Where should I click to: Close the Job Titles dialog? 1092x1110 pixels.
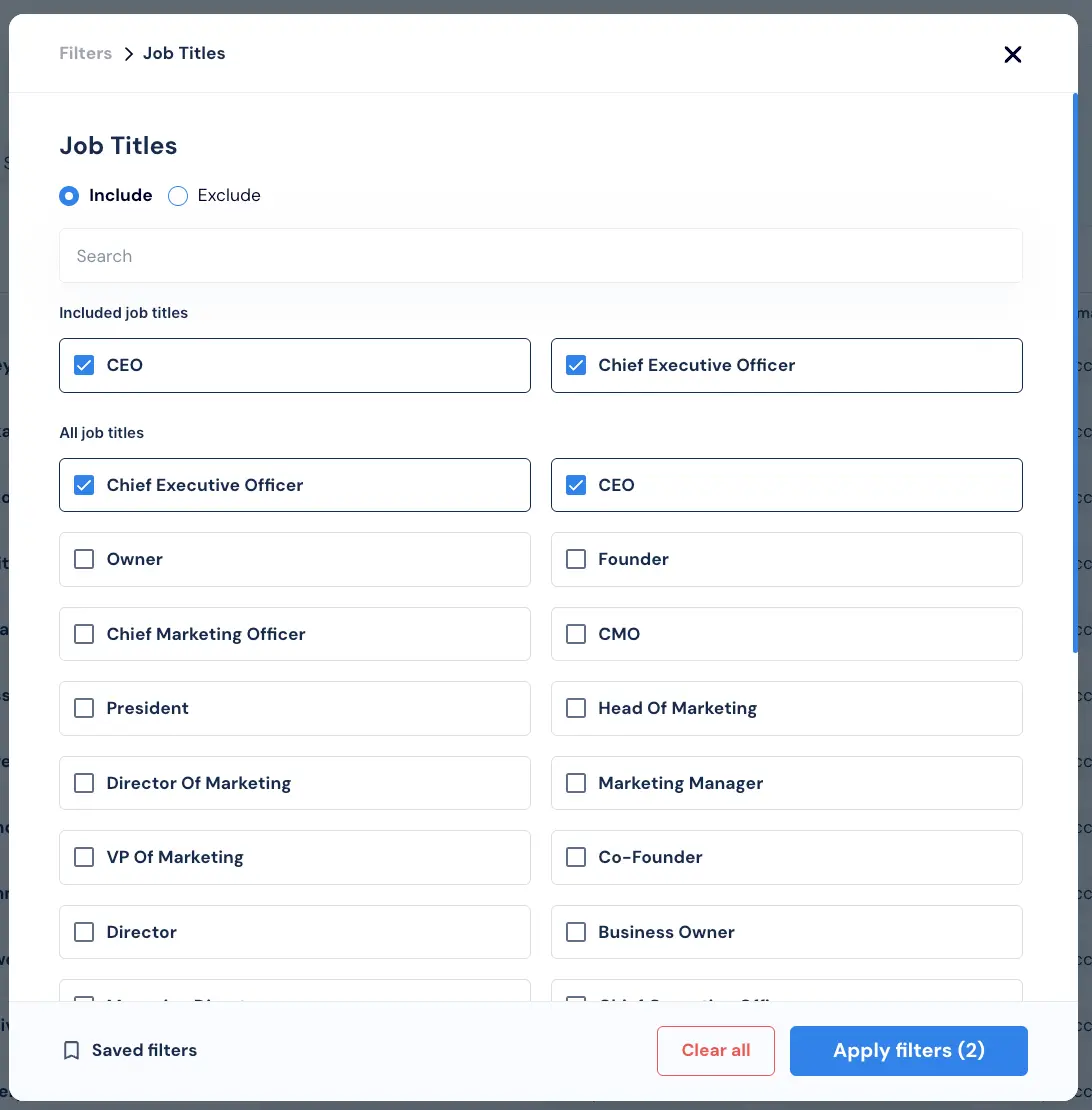(1012, 55)
